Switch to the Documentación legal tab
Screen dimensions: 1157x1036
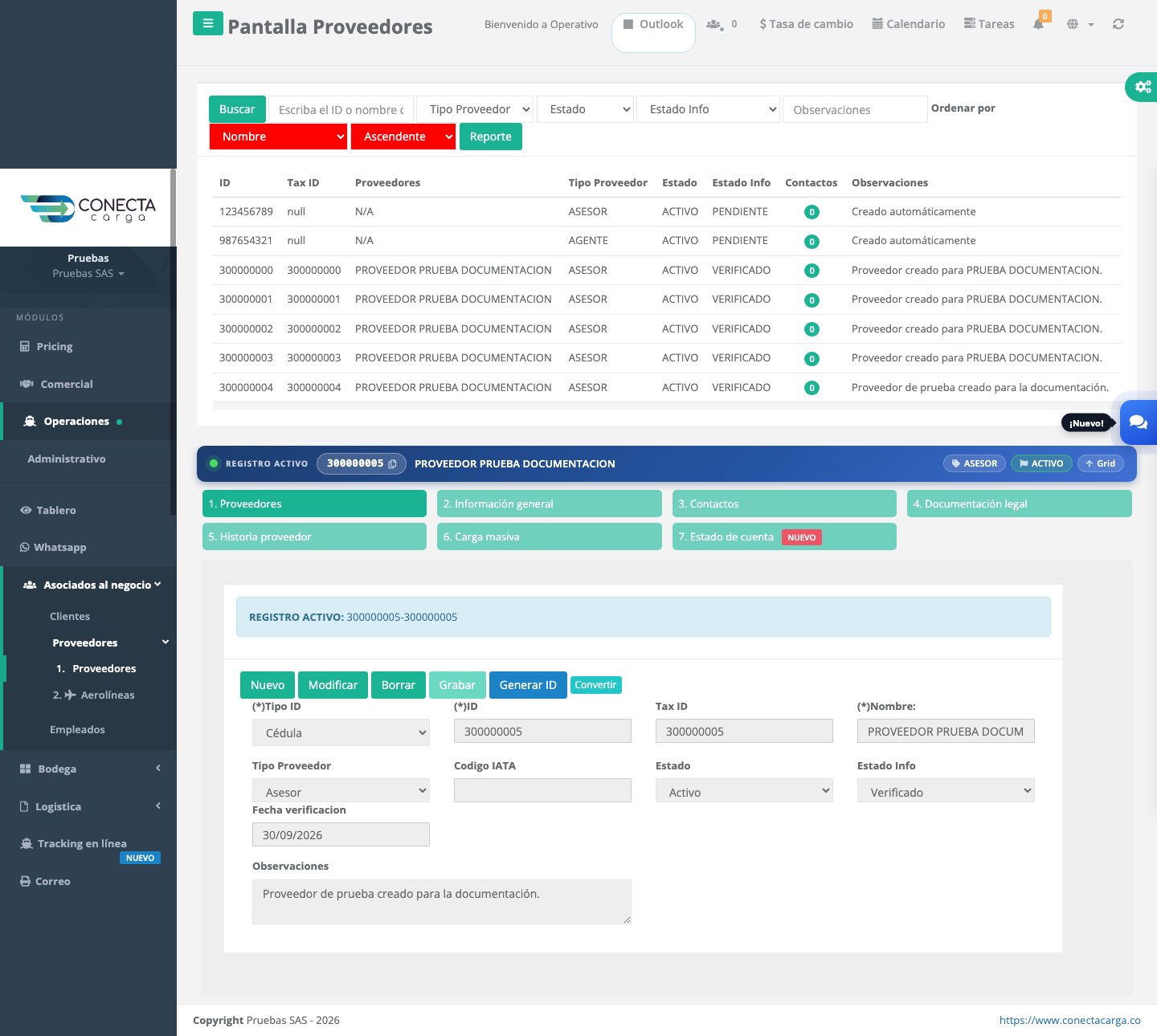point(1020,504)
